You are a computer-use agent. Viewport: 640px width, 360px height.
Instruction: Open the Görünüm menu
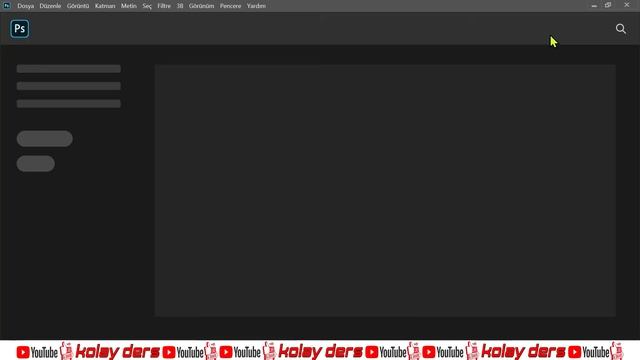click(x=201, y=6)
